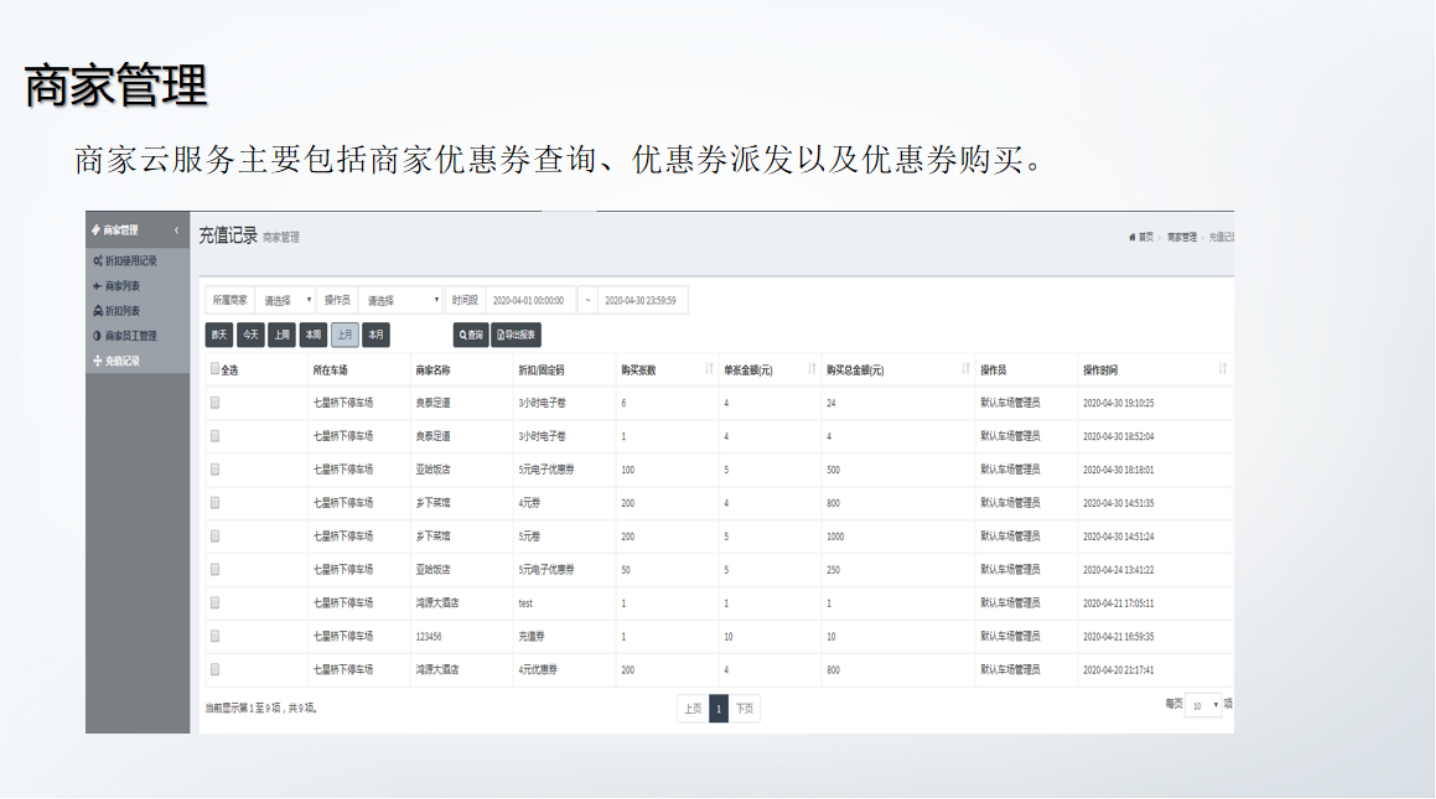The width and height of the screenshot is (1436, 799).
Task: Open the 操作员 dropdown
Action: coord(401,300)
